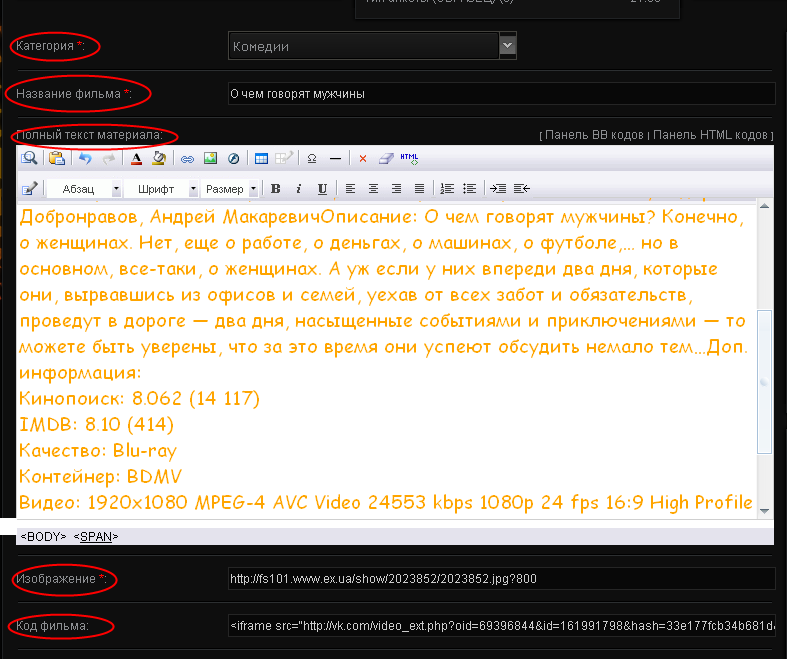This screenshot has height=659, width=787.
Task: Open the text color tool
Action: pyautogui.click(x=136, y=159)
